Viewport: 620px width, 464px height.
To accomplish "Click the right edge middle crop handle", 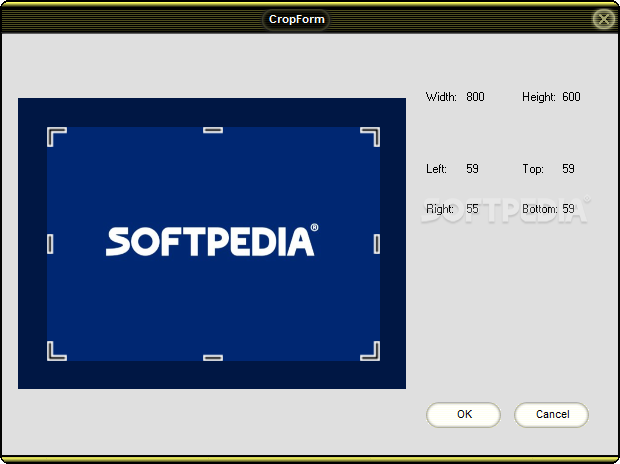I will (377, 244).
